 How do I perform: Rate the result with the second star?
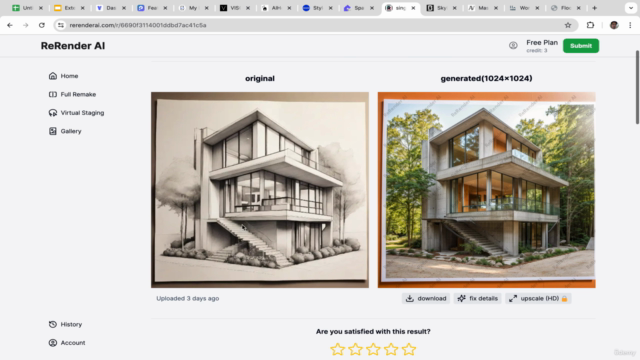pos(356,349)
